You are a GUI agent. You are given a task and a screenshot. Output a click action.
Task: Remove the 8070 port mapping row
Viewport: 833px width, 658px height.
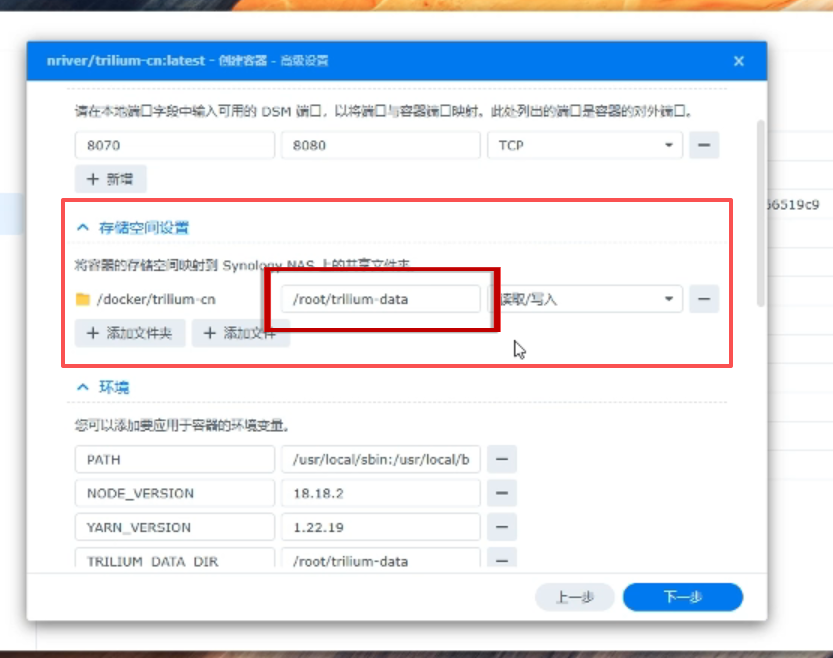[704, 145]
